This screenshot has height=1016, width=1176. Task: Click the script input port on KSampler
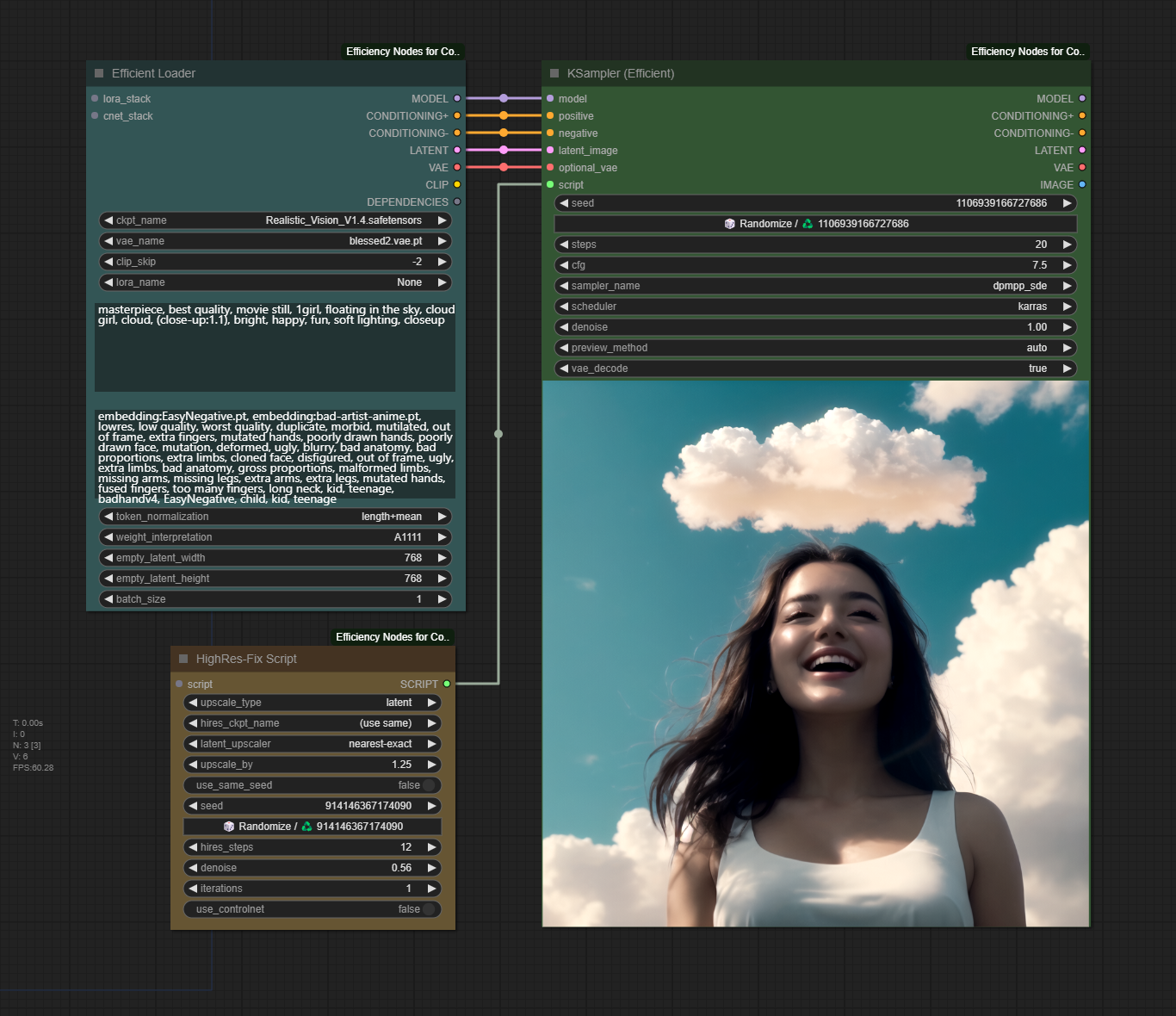pos(550,185)
